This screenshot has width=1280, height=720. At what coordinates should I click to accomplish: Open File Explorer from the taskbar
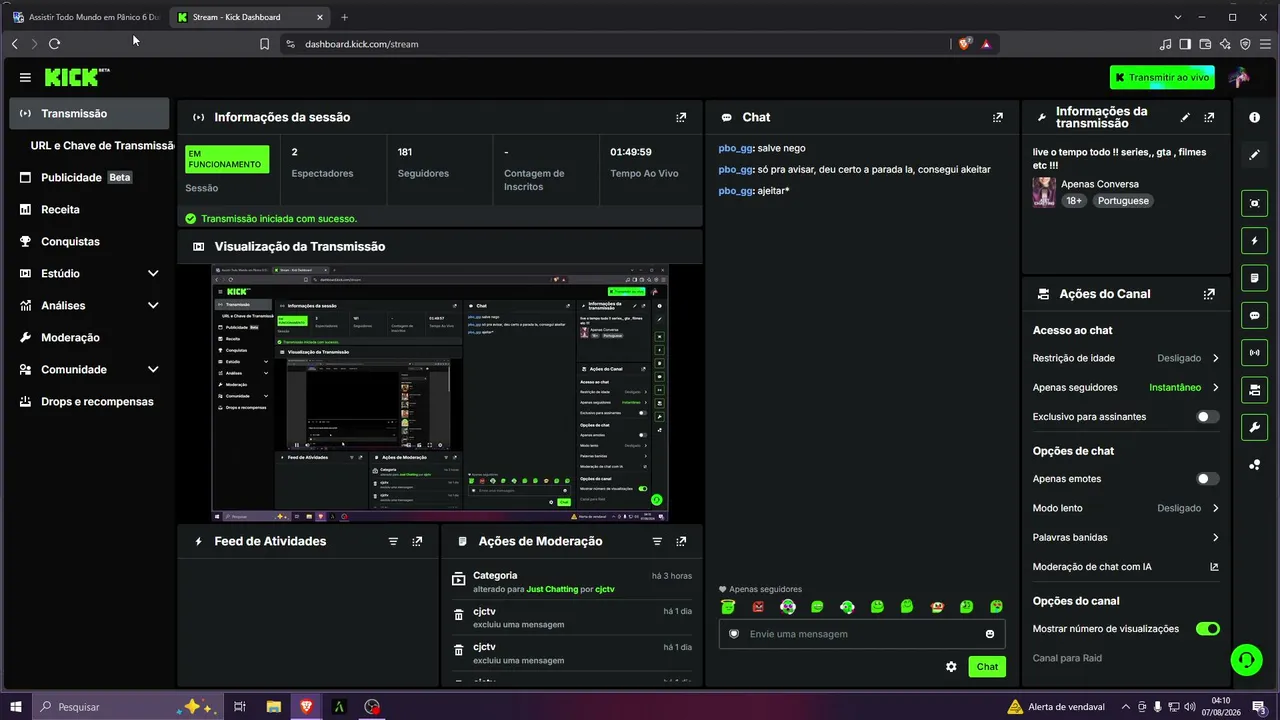[x=273, y=707]
